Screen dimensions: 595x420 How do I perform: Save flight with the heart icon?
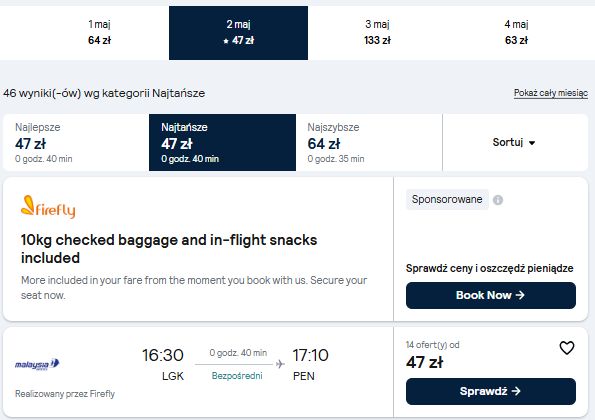click(567, 348)
